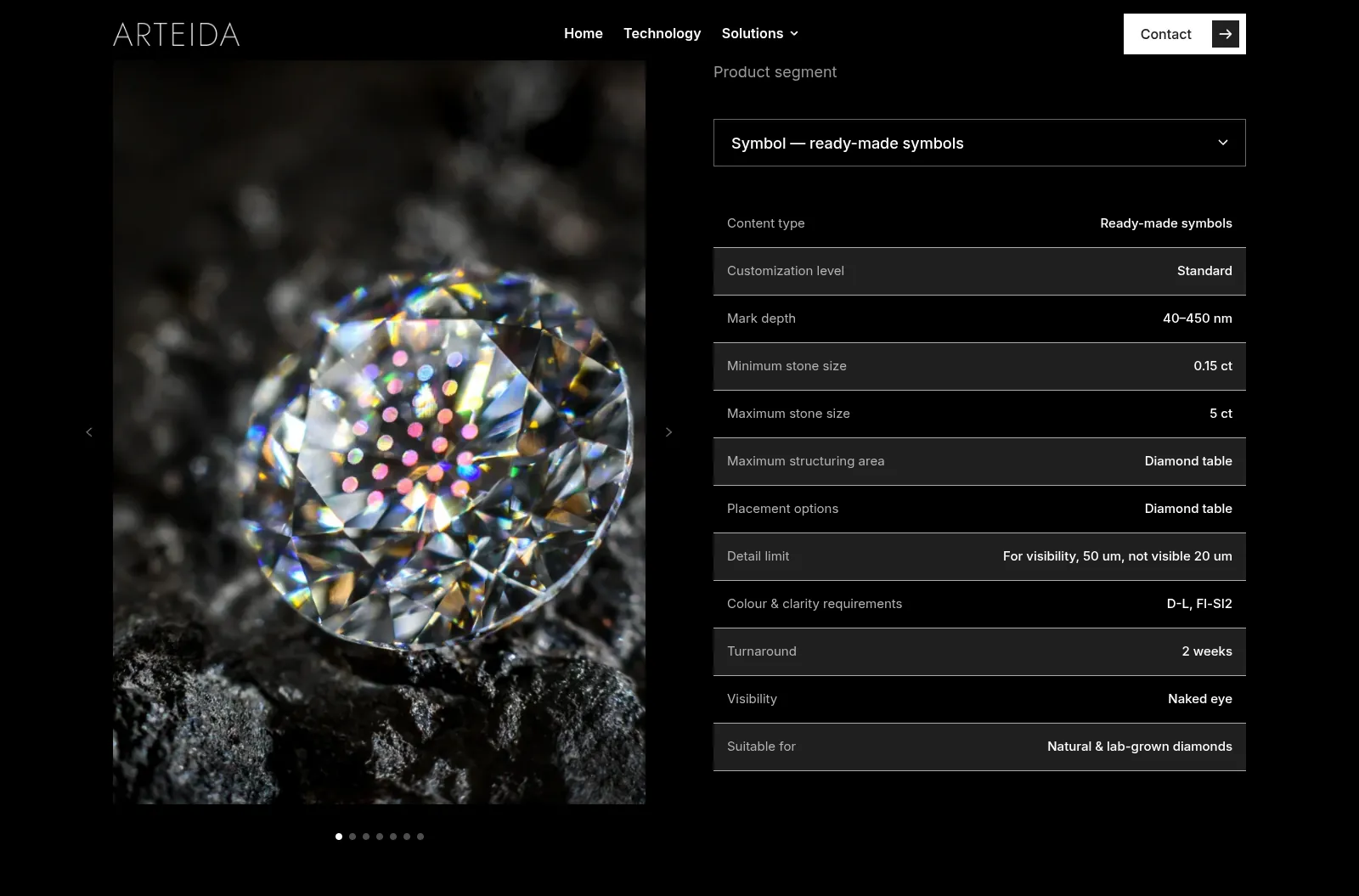The image size is (1359, 896).
Task: Click the "Turnaround" row label
Action: [762, 651]
